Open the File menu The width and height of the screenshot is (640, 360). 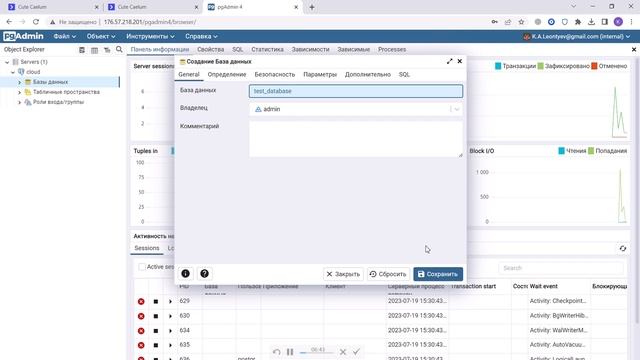[x=64, y=36]
